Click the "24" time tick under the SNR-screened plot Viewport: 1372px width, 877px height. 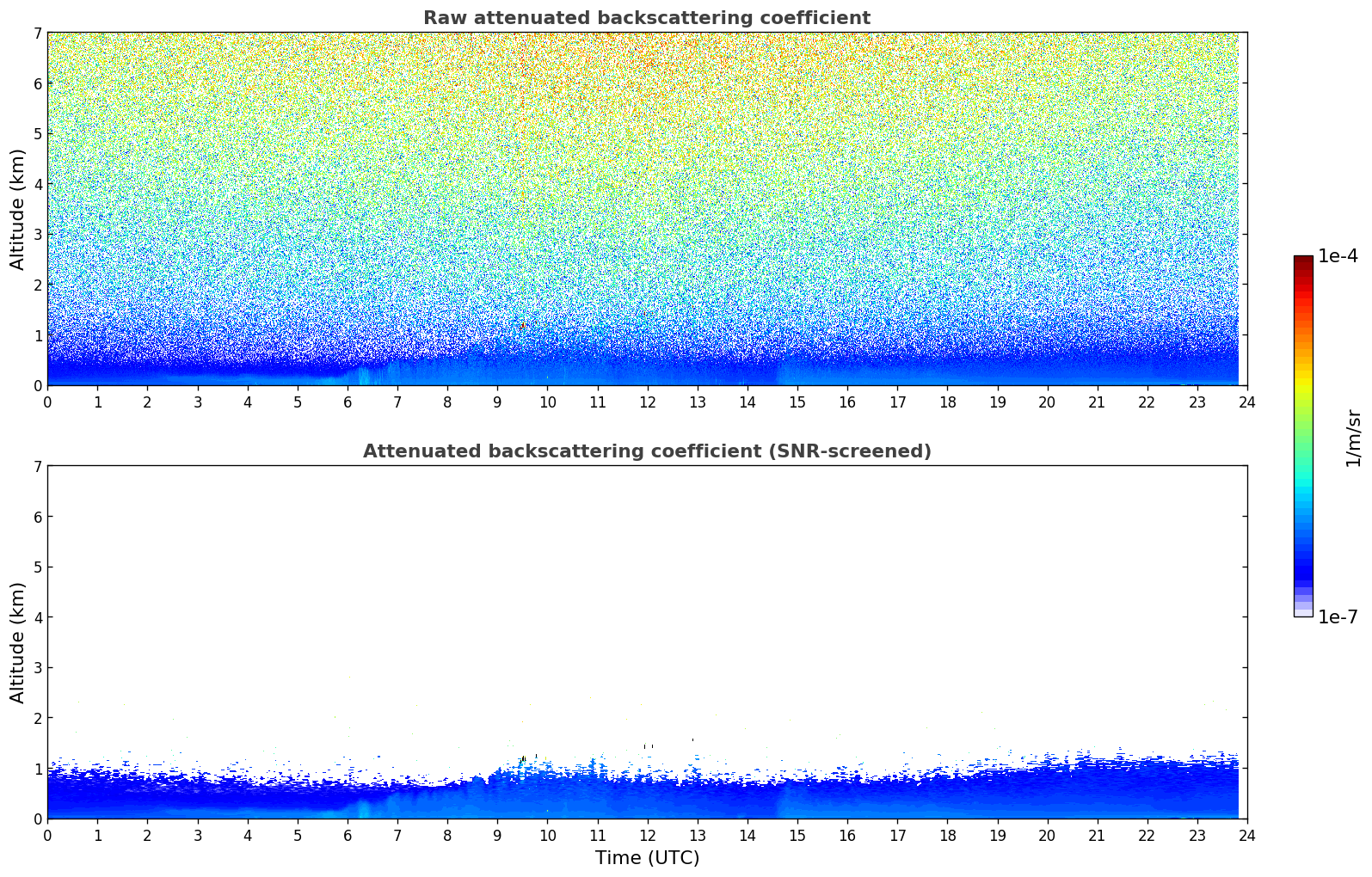click(1247, 835)
